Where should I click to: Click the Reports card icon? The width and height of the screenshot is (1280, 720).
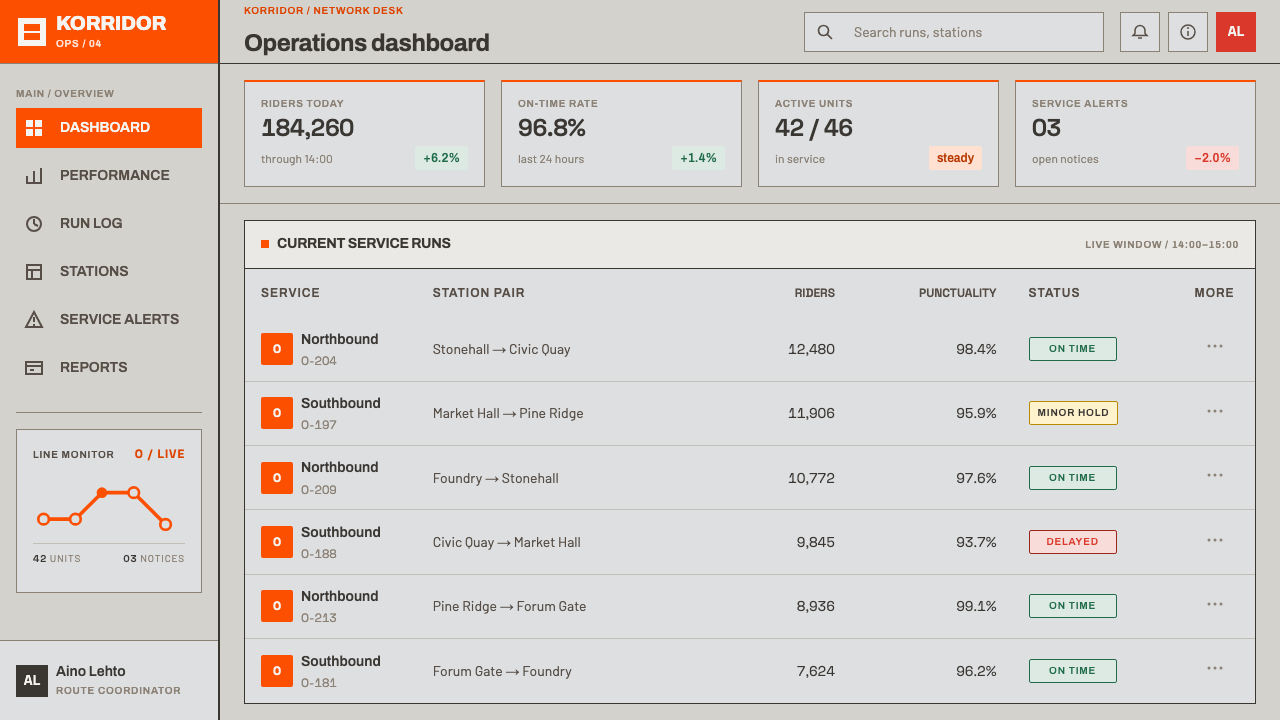(34, 368)
